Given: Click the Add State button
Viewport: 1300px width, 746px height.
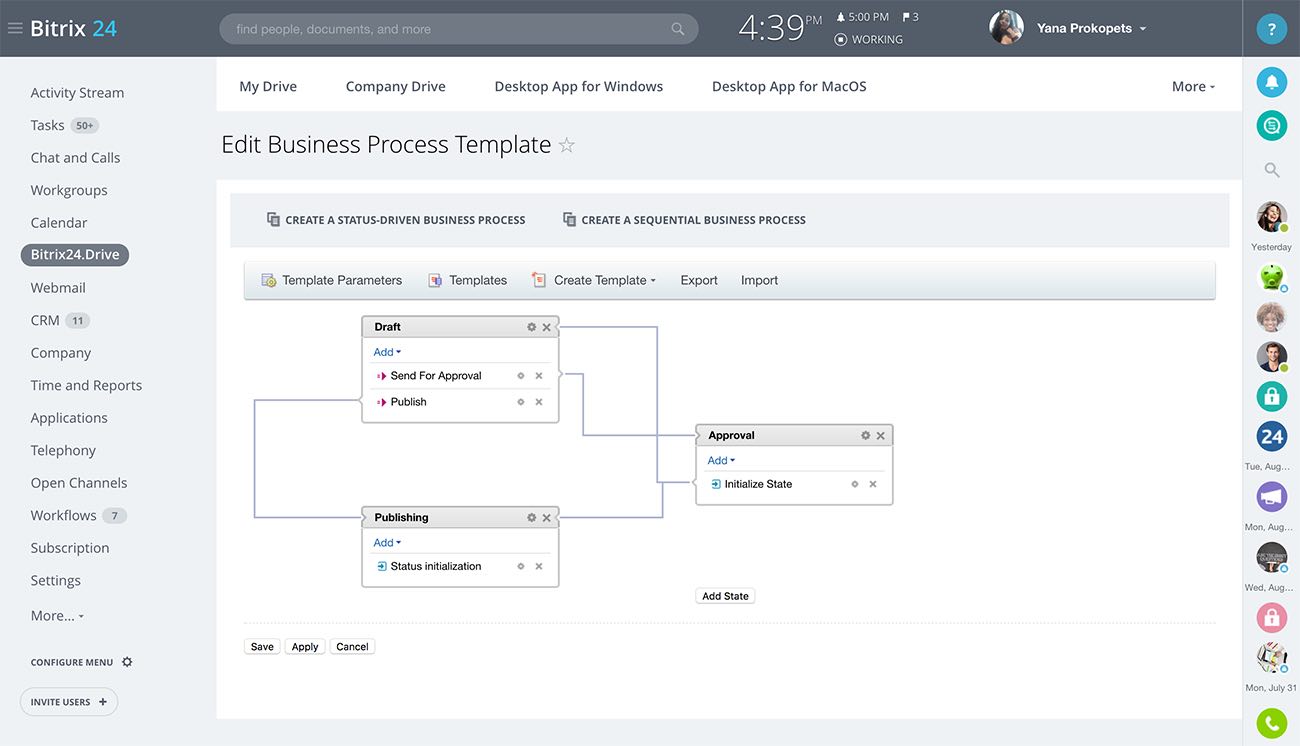Looking at the screenshot, I should click(725, 596).
